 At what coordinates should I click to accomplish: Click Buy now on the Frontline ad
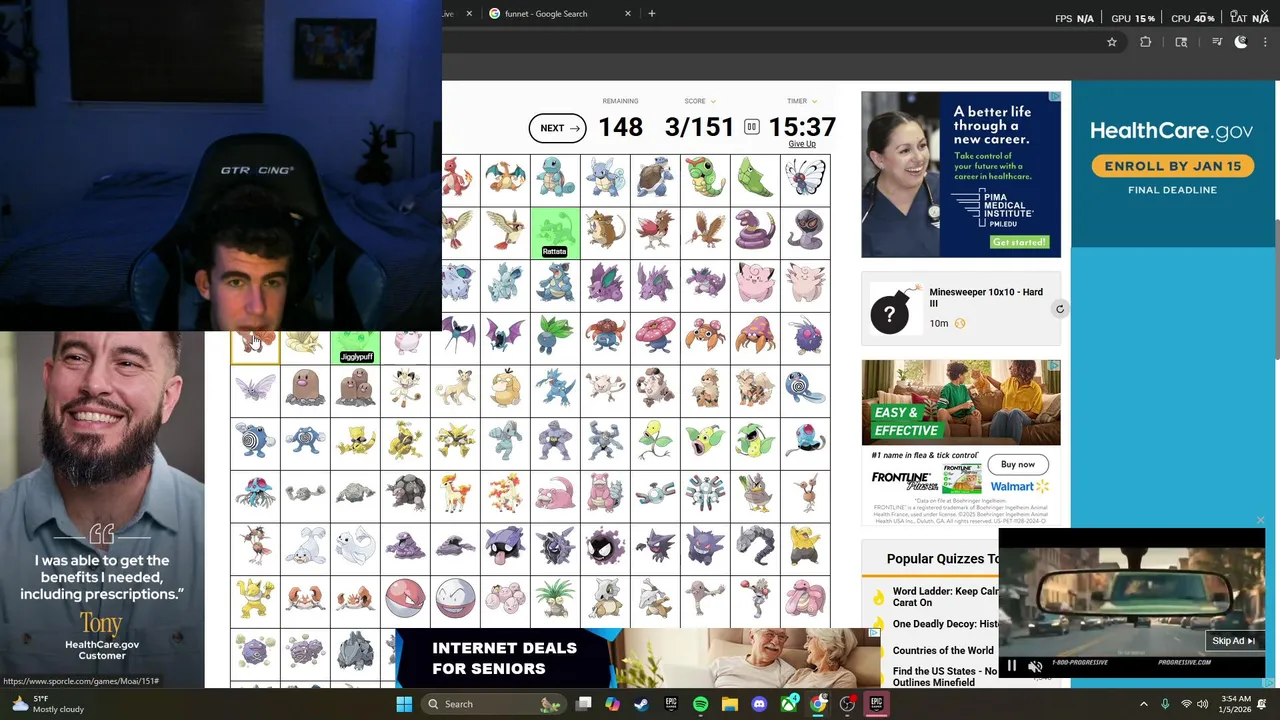1018,464
